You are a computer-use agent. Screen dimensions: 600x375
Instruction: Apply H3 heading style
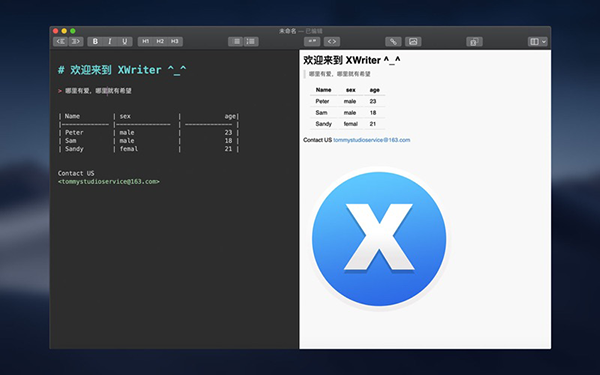click(175, 41)
